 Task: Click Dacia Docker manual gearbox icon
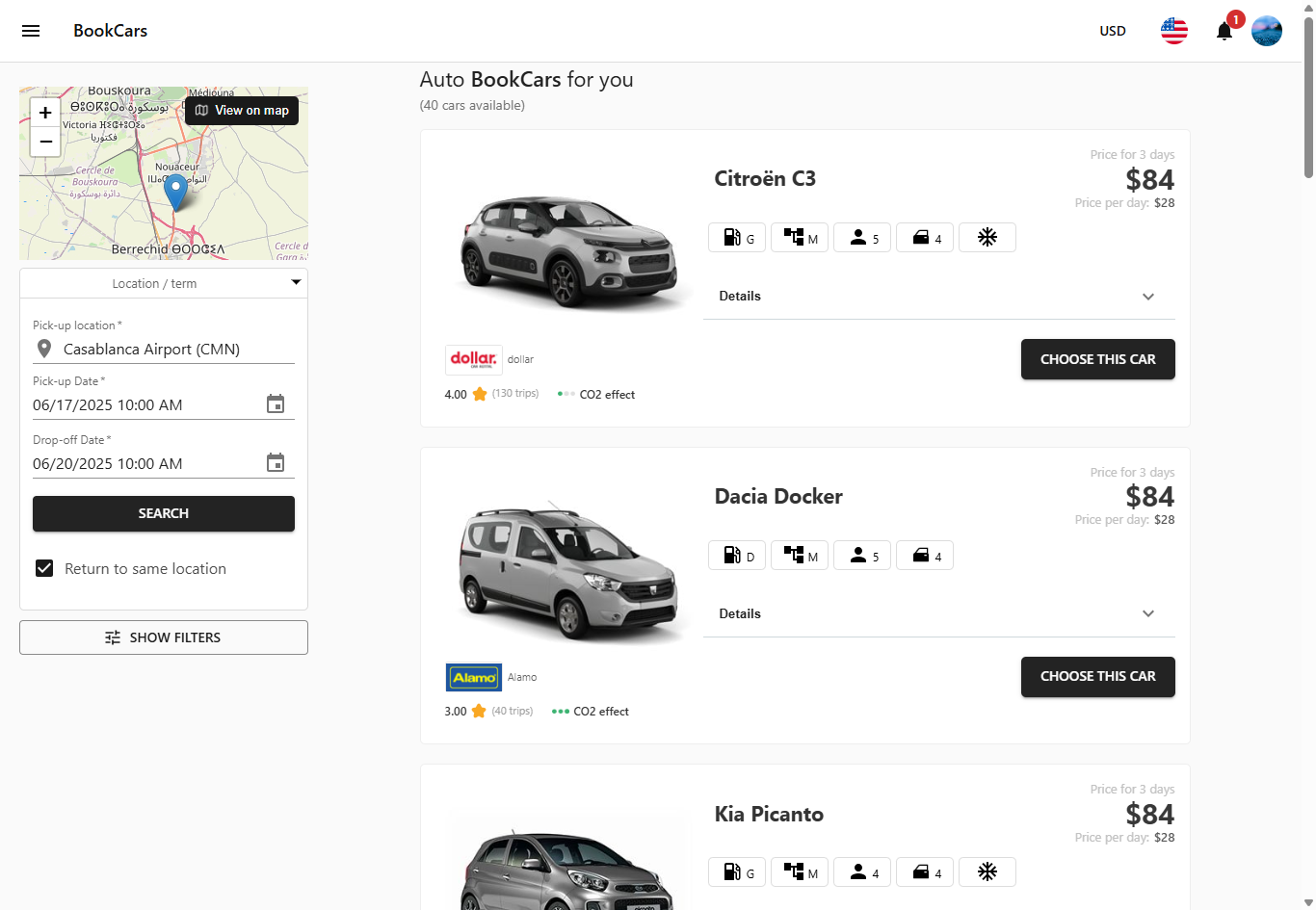point(800,556)
